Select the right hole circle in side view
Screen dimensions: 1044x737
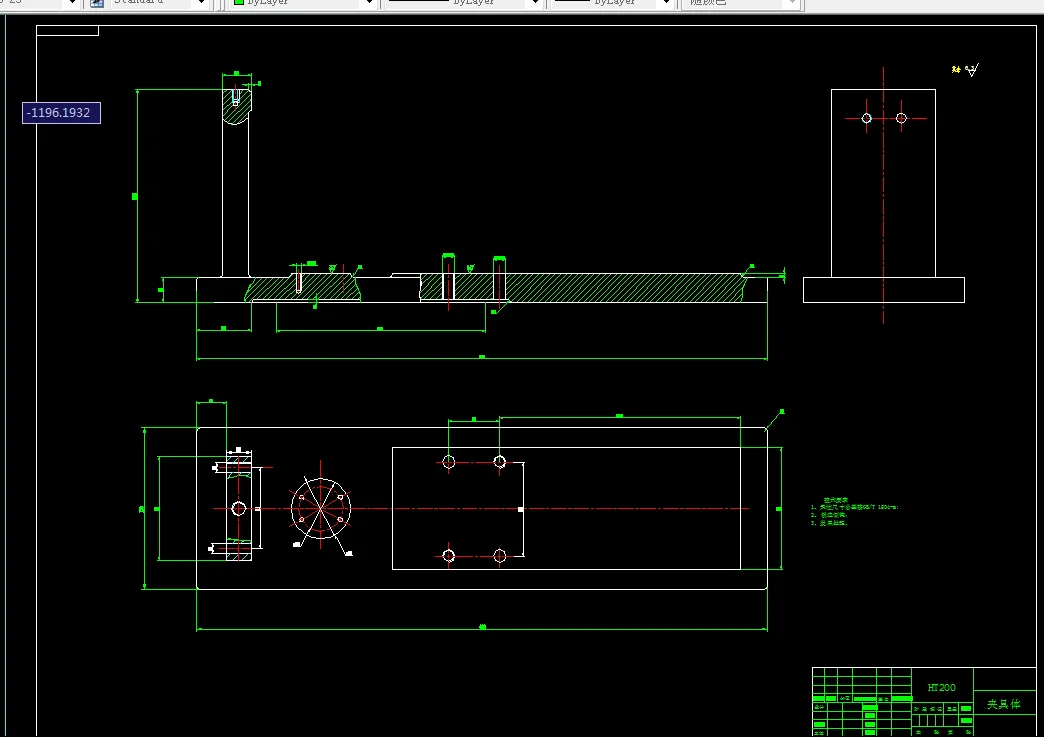point(901,119)
